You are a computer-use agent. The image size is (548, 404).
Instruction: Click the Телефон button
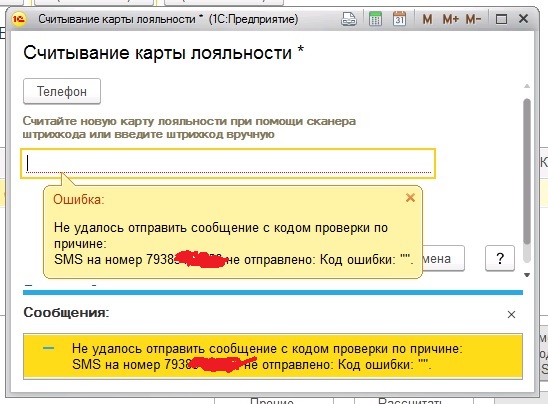point(62,91)
